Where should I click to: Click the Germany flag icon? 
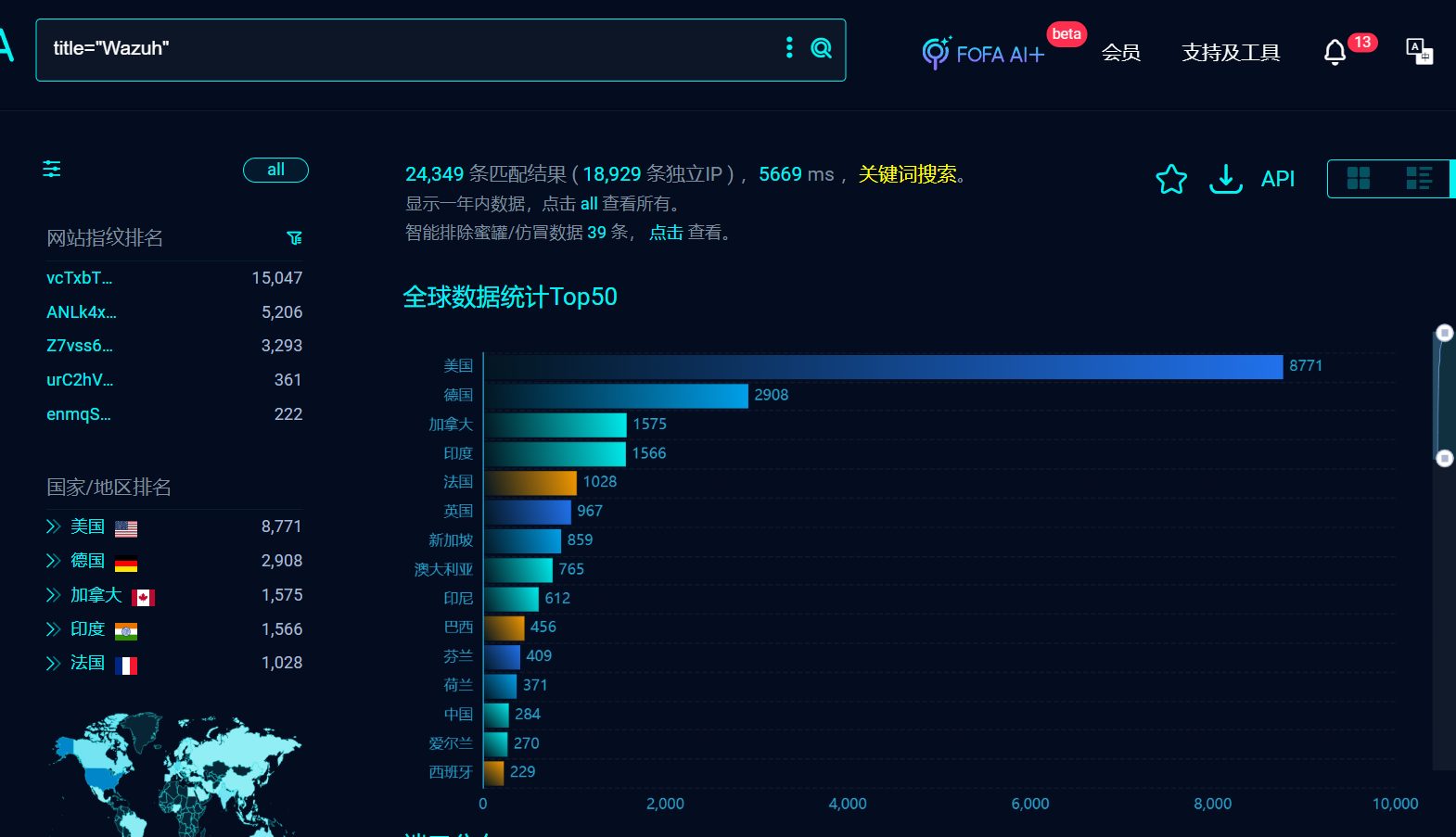[126, 564]
